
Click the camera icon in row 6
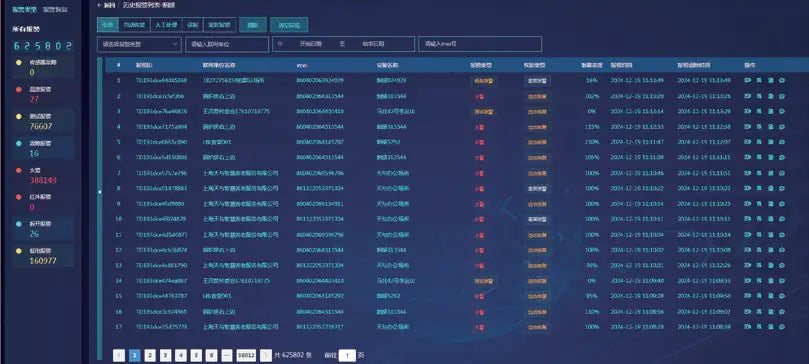tap(748, 157)
